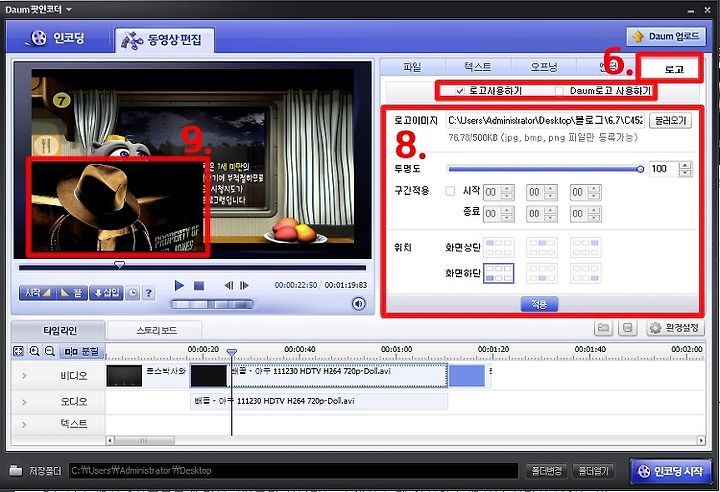This screenshot has height=492, width=720.
Task: Enable the 구간적용 checkbox
Action: click(x=450, y=191)
